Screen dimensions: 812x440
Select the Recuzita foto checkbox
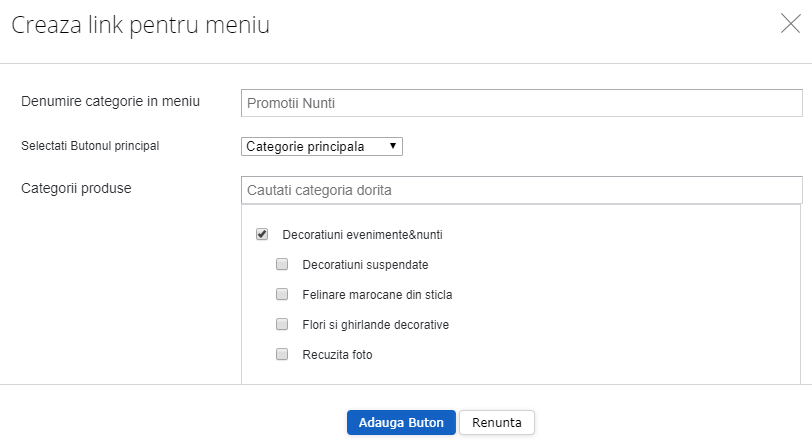pos(282,354)
